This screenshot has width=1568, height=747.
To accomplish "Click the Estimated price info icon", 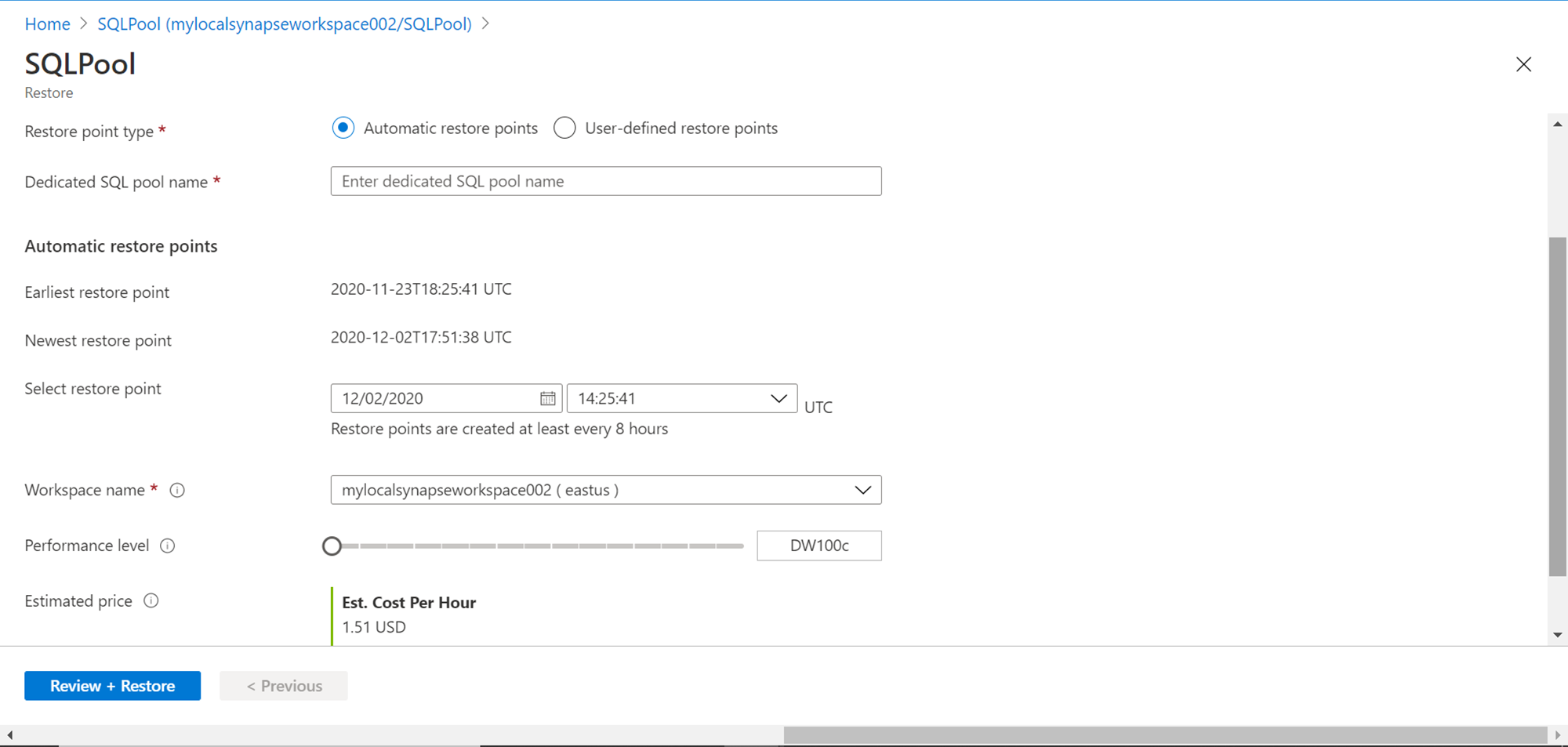I will tap(151, 601).
